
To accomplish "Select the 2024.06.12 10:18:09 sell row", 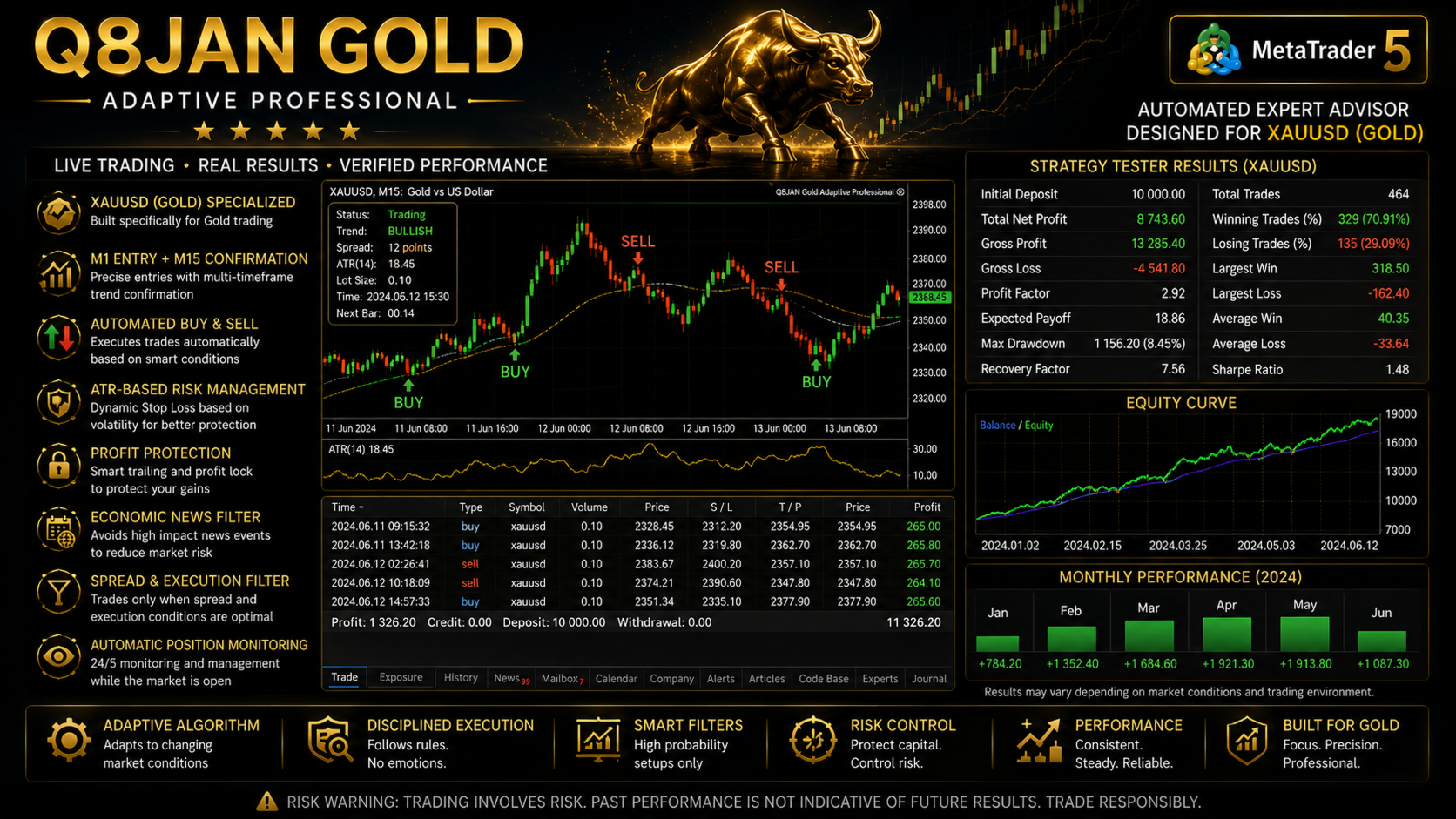I will click(637, 582).
